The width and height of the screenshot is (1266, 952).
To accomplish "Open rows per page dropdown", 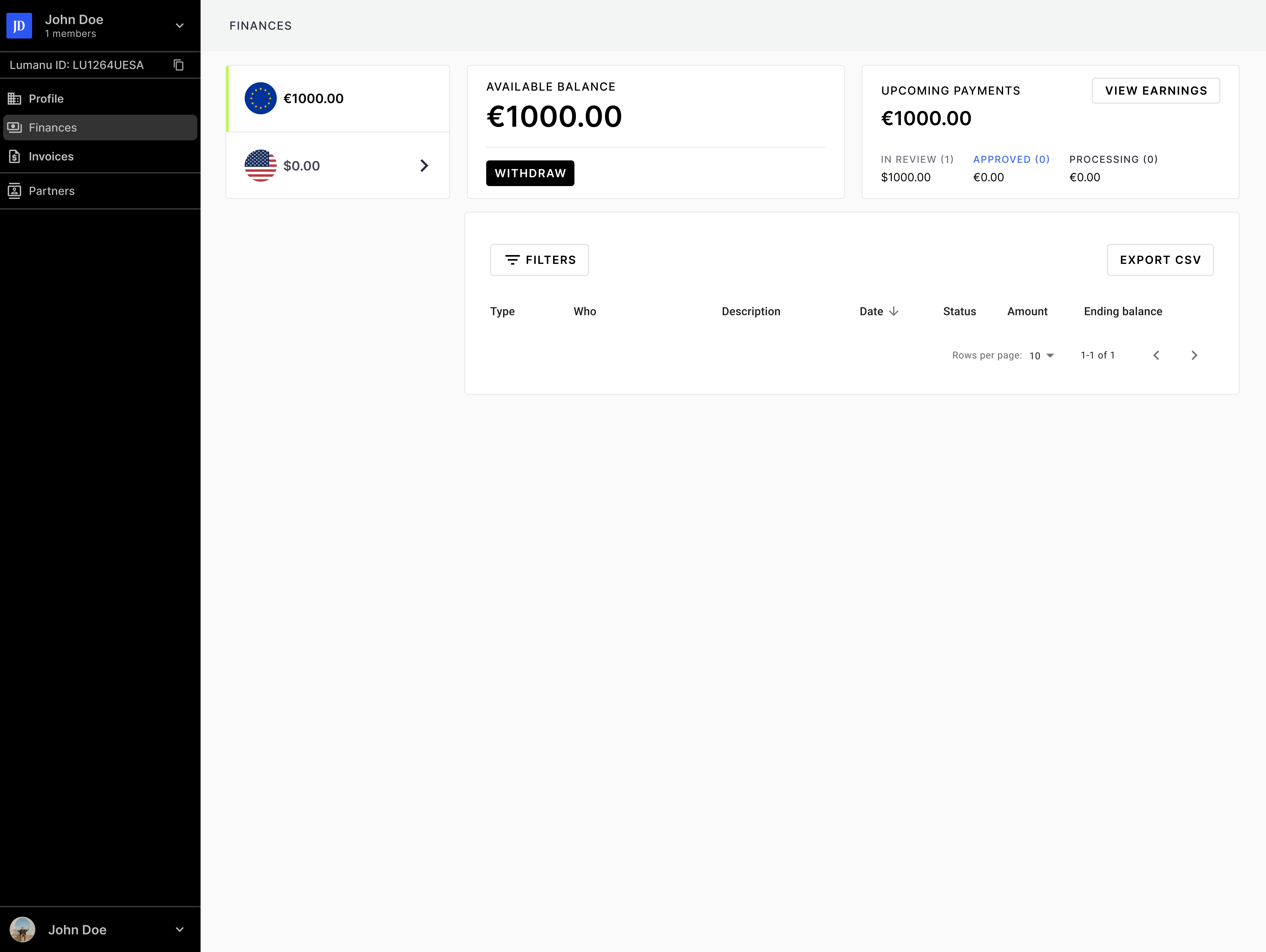I will click(1042, 355).
